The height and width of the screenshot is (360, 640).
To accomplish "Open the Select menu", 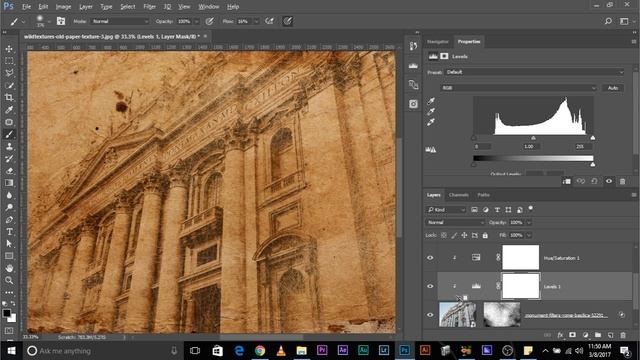I will click(x=128, y=7).
